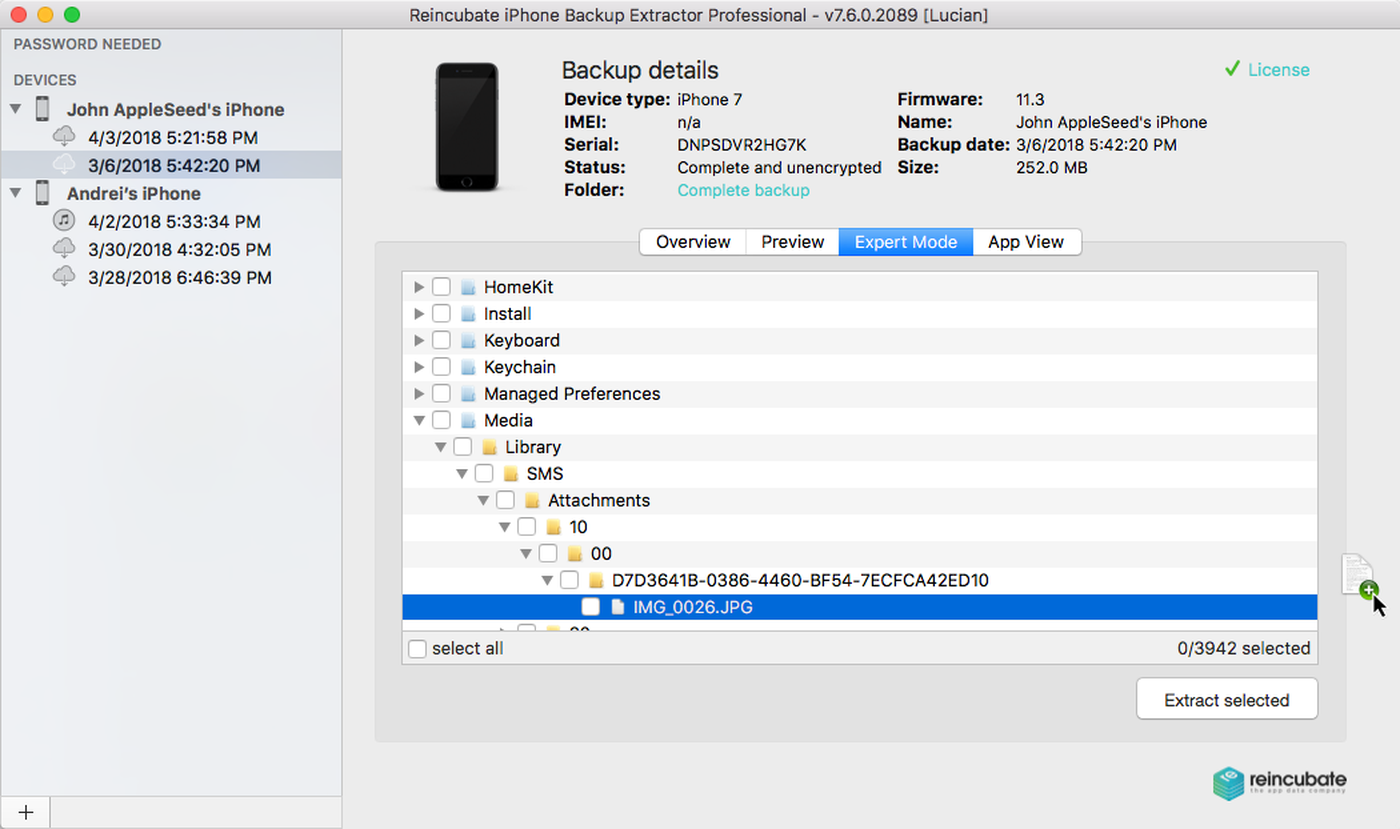Click the iPhone icon beside John AppleSeed's iPhone
This screenshot has height=829, width=1400.
click(x=42, y=109)
